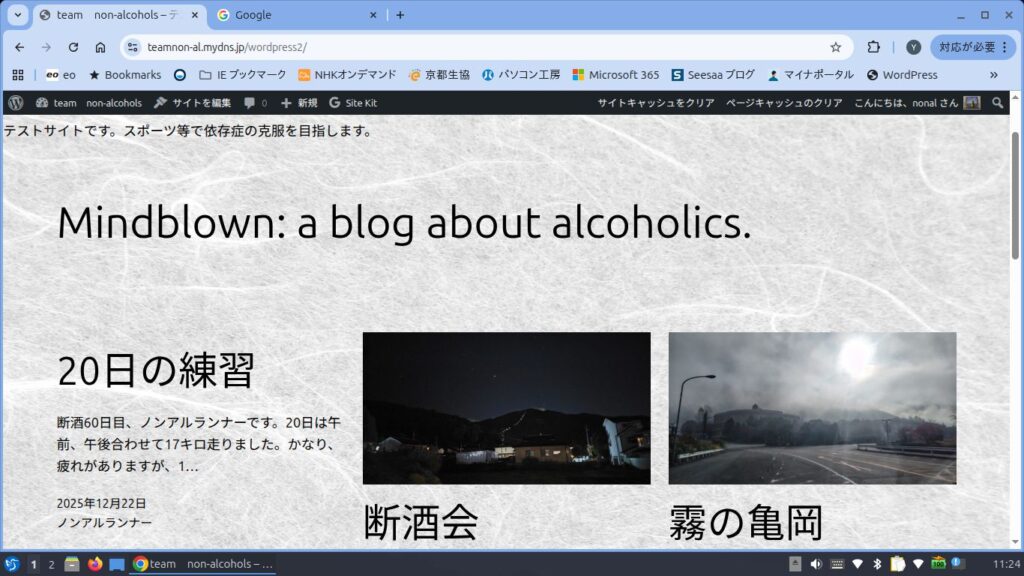Show more bookmarks with the chevron
Screen dimensions: 1024x576
993,75
